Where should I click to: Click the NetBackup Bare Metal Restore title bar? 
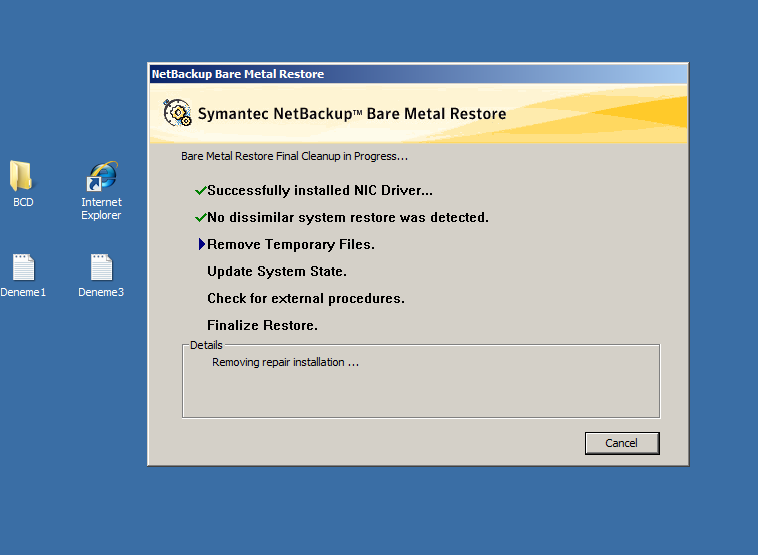[x=418, y=74]
